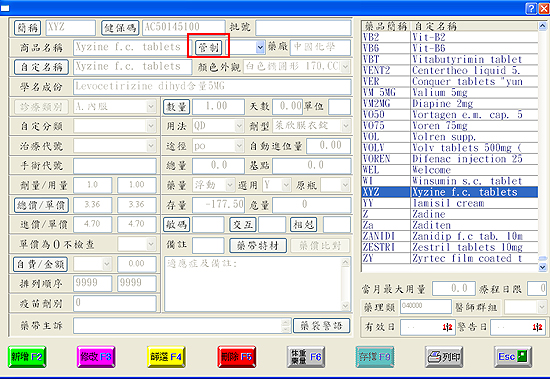Viewport: 550px width, 379px height.
Task: Click the 體重藥量 F6 button
Action: point(306,357)
